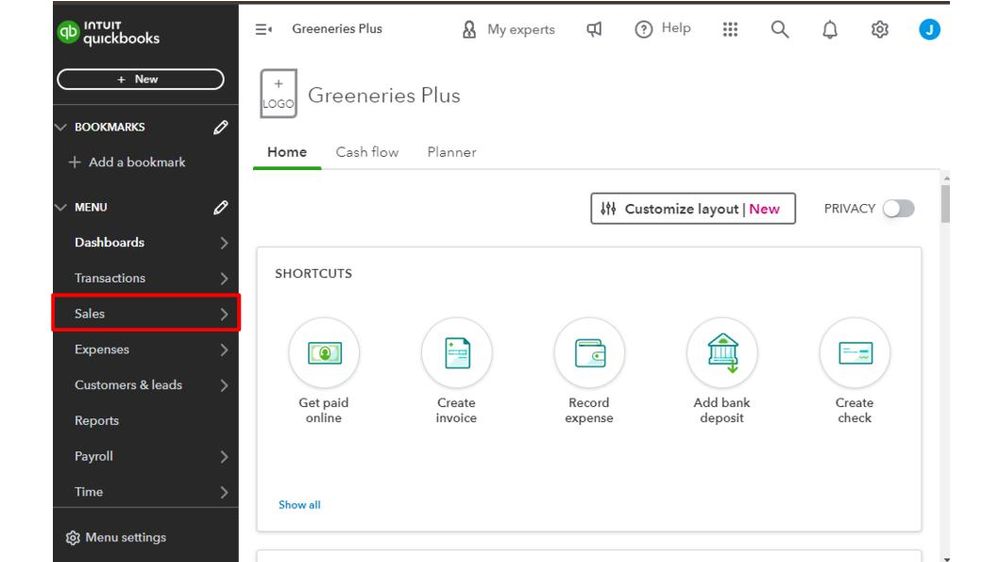Open the apps grid icon

[730, 29]
